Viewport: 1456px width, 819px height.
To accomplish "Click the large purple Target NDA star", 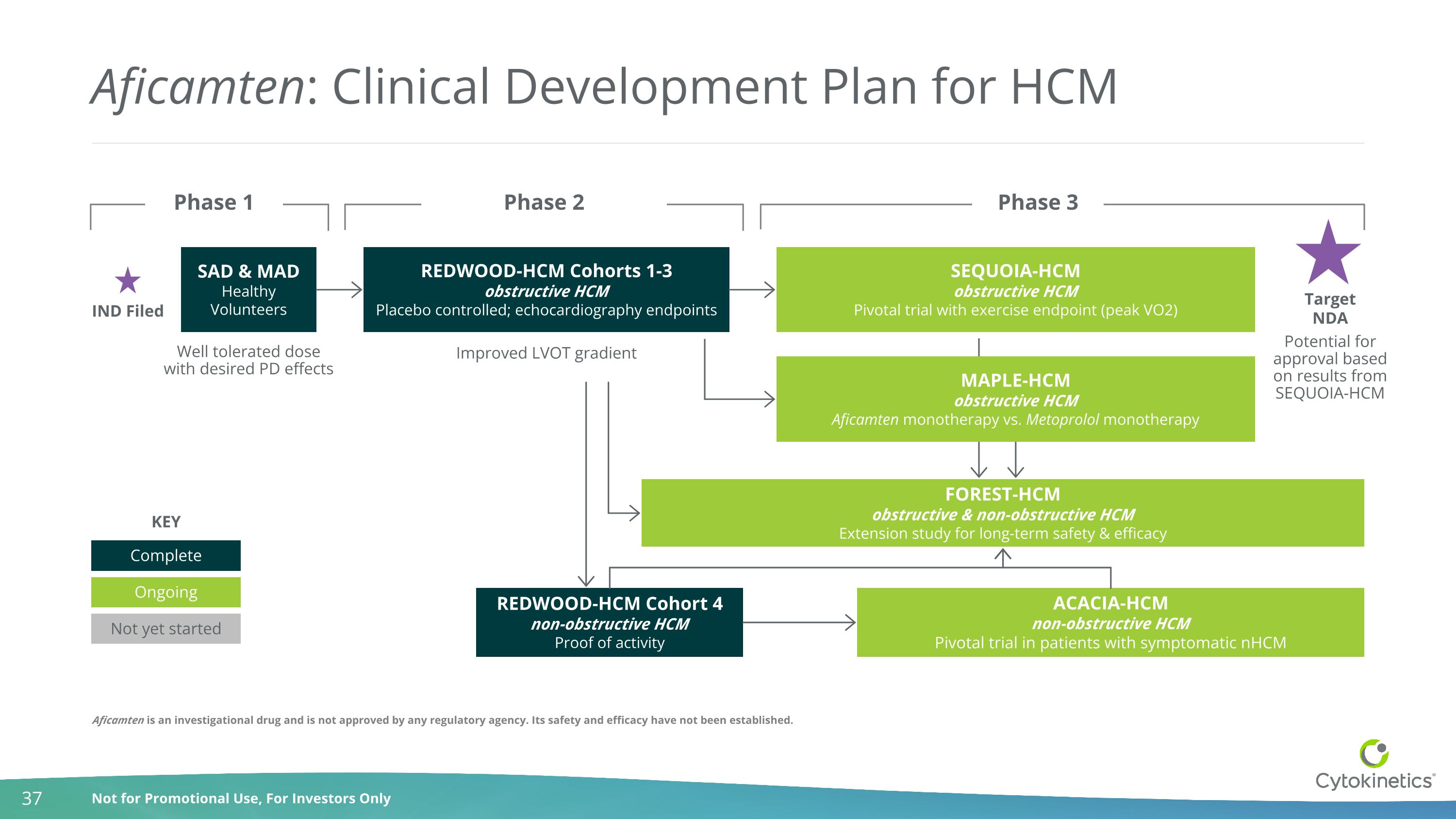I will point(1328,255).
